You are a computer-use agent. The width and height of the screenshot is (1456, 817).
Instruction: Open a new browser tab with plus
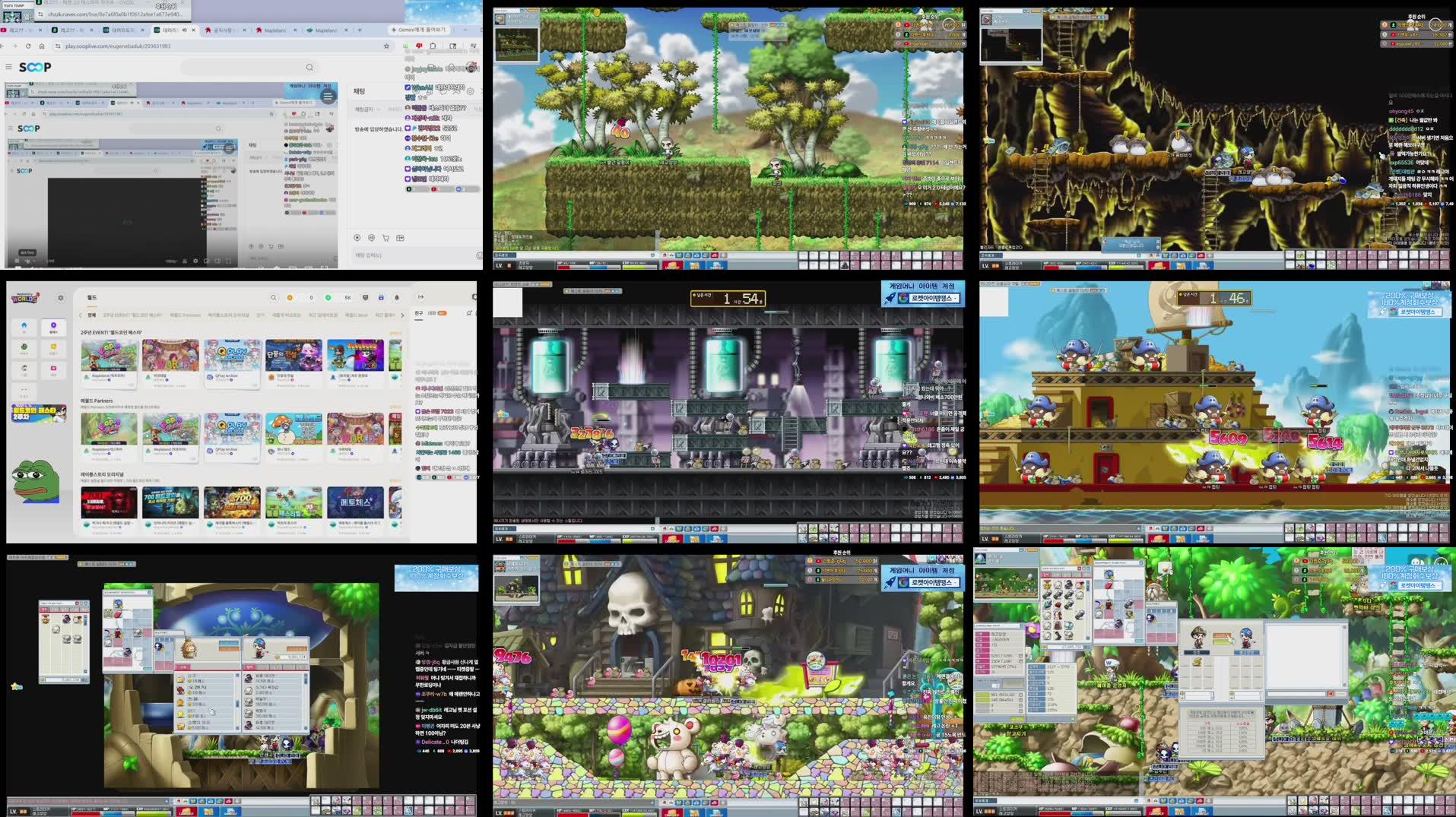click(360, 30)
